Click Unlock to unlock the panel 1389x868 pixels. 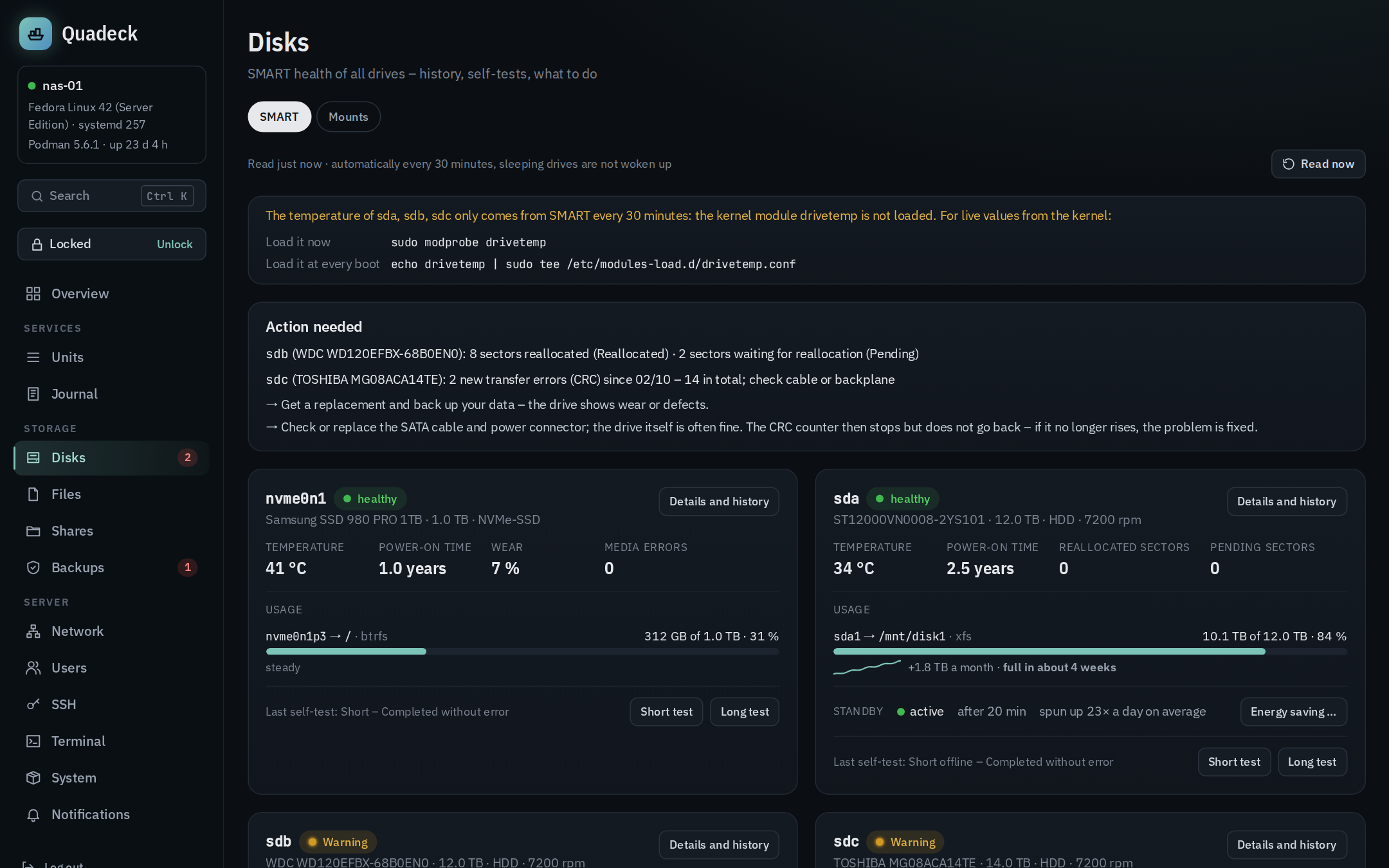tap(175, 244)
